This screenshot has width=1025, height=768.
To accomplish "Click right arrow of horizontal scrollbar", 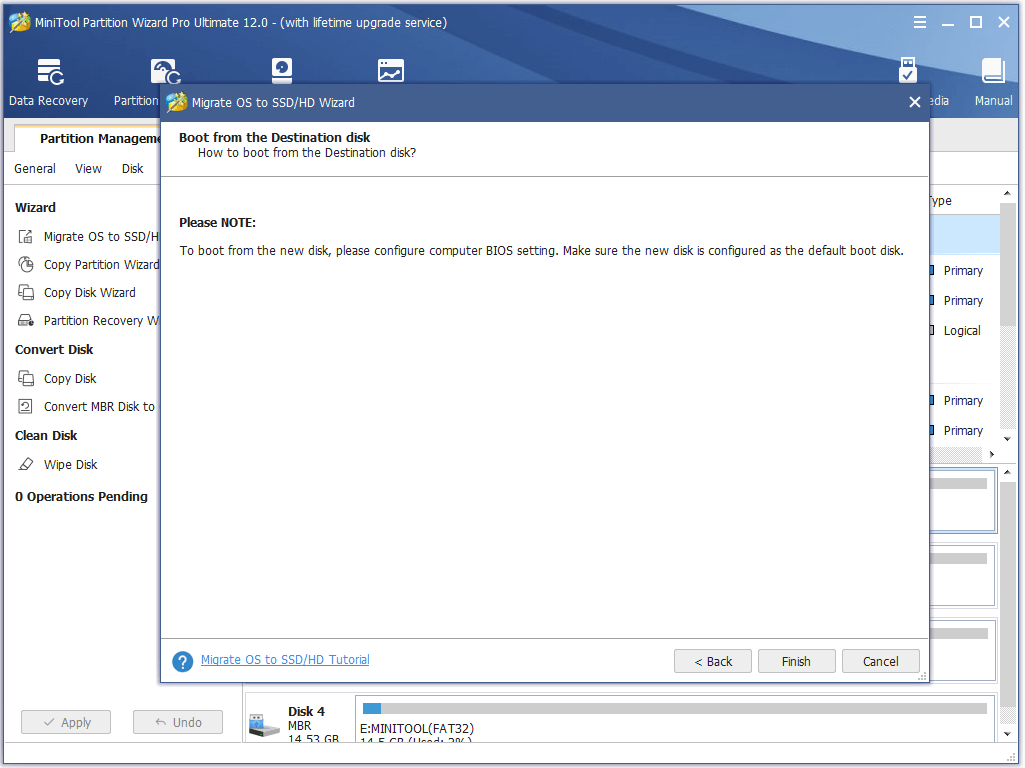I will (x=992, y=454).
